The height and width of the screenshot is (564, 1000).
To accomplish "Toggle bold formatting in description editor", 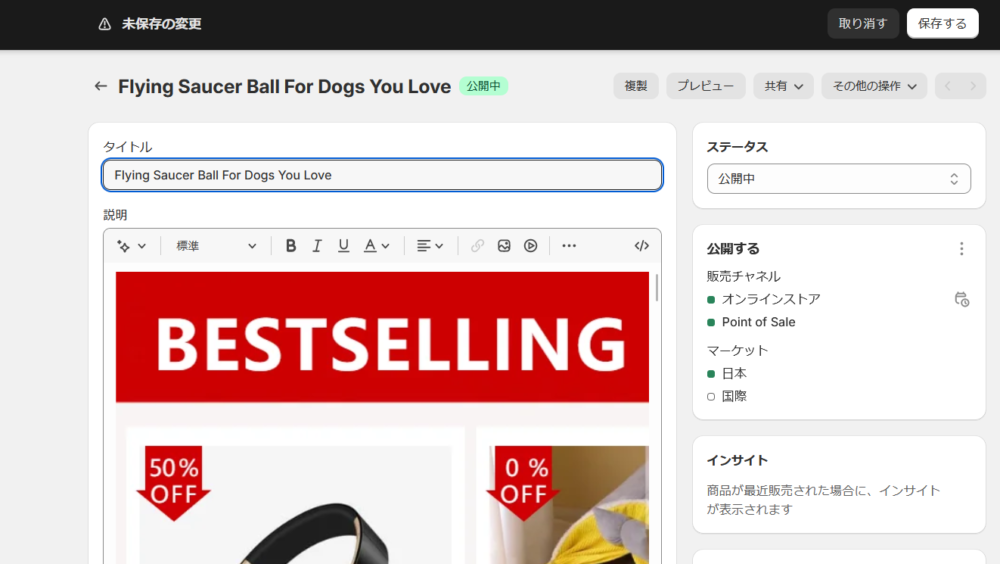I will pos(291,246).
